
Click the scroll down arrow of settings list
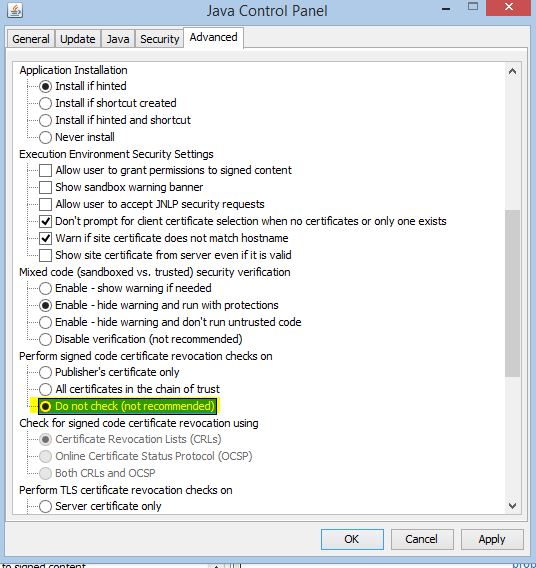tap(512, 506)
